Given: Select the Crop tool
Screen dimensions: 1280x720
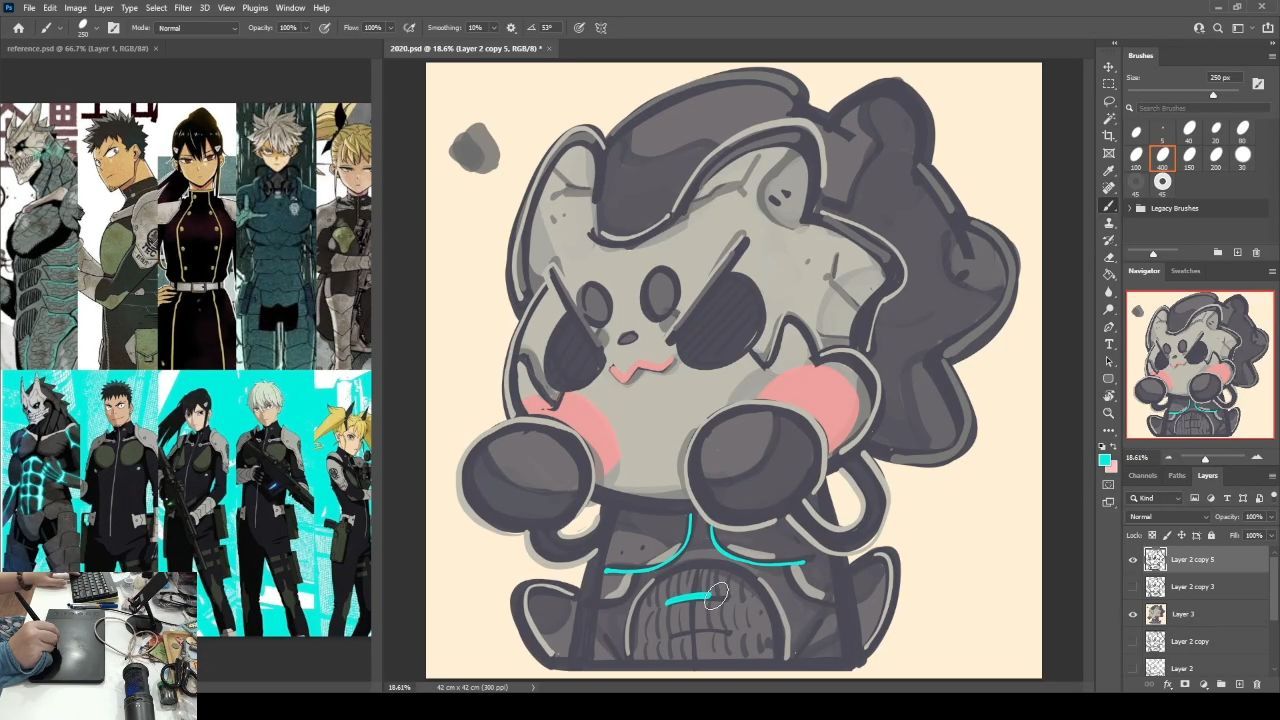Looking at the screenshot, I should point(1109,136).
